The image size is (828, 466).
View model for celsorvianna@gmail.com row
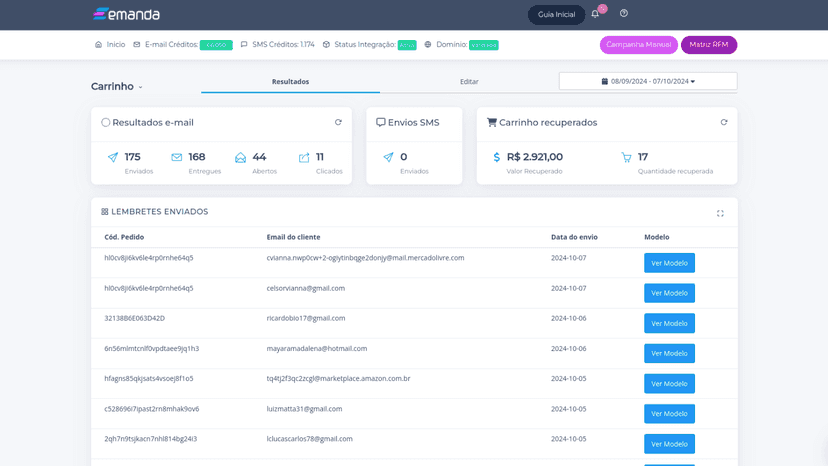(x=669, y=293)
